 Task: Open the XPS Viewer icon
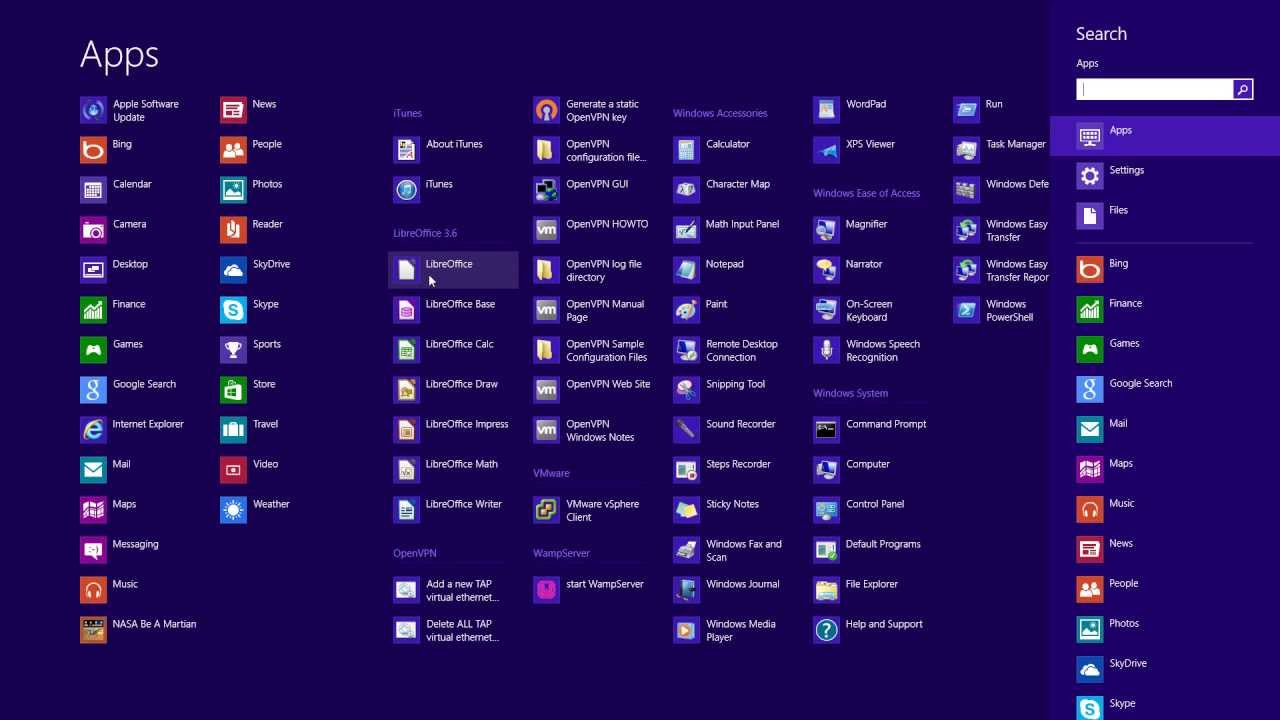coord(826,150)
